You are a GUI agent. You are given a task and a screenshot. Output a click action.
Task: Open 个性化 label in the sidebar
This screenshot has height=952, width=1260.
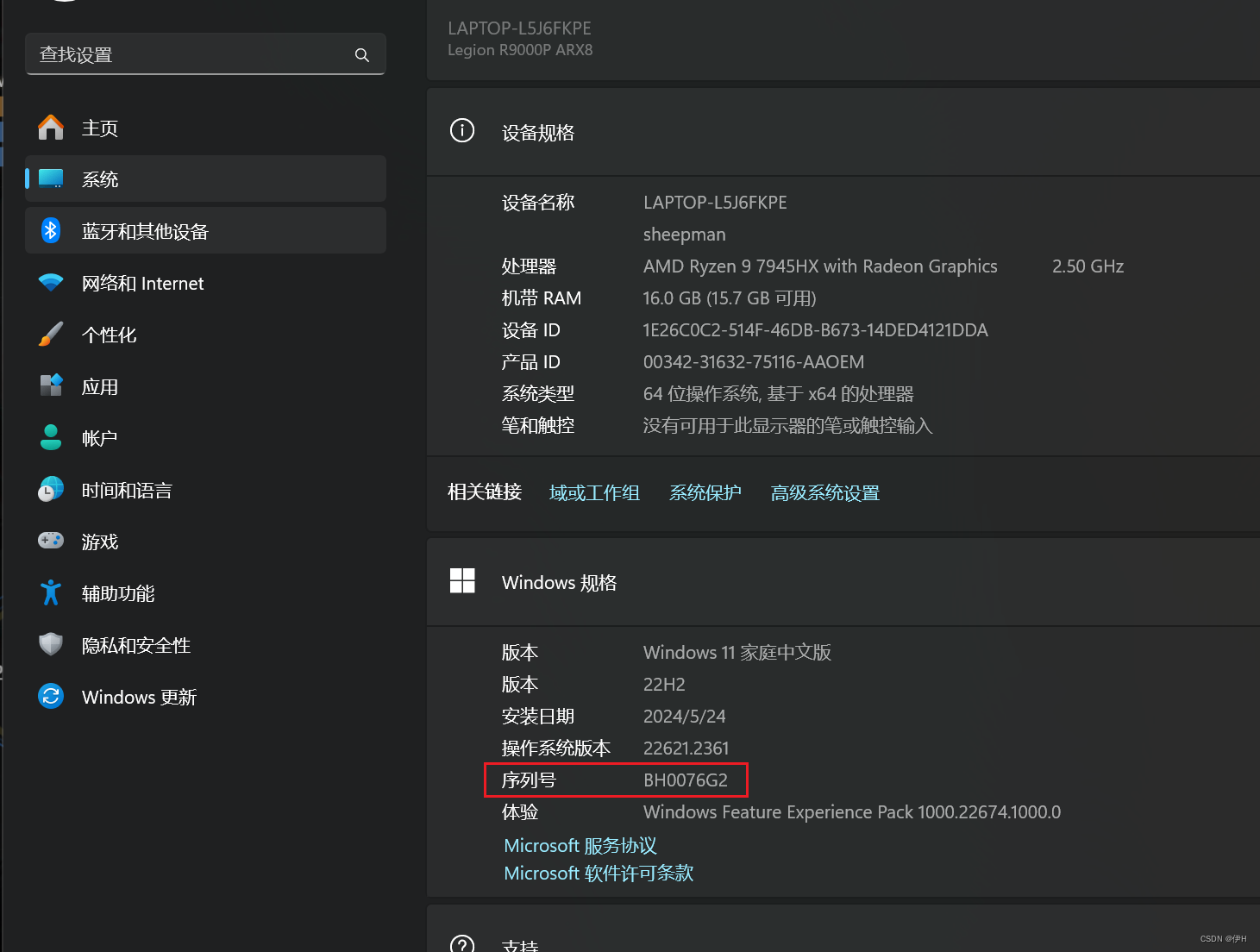pos(110,335)
